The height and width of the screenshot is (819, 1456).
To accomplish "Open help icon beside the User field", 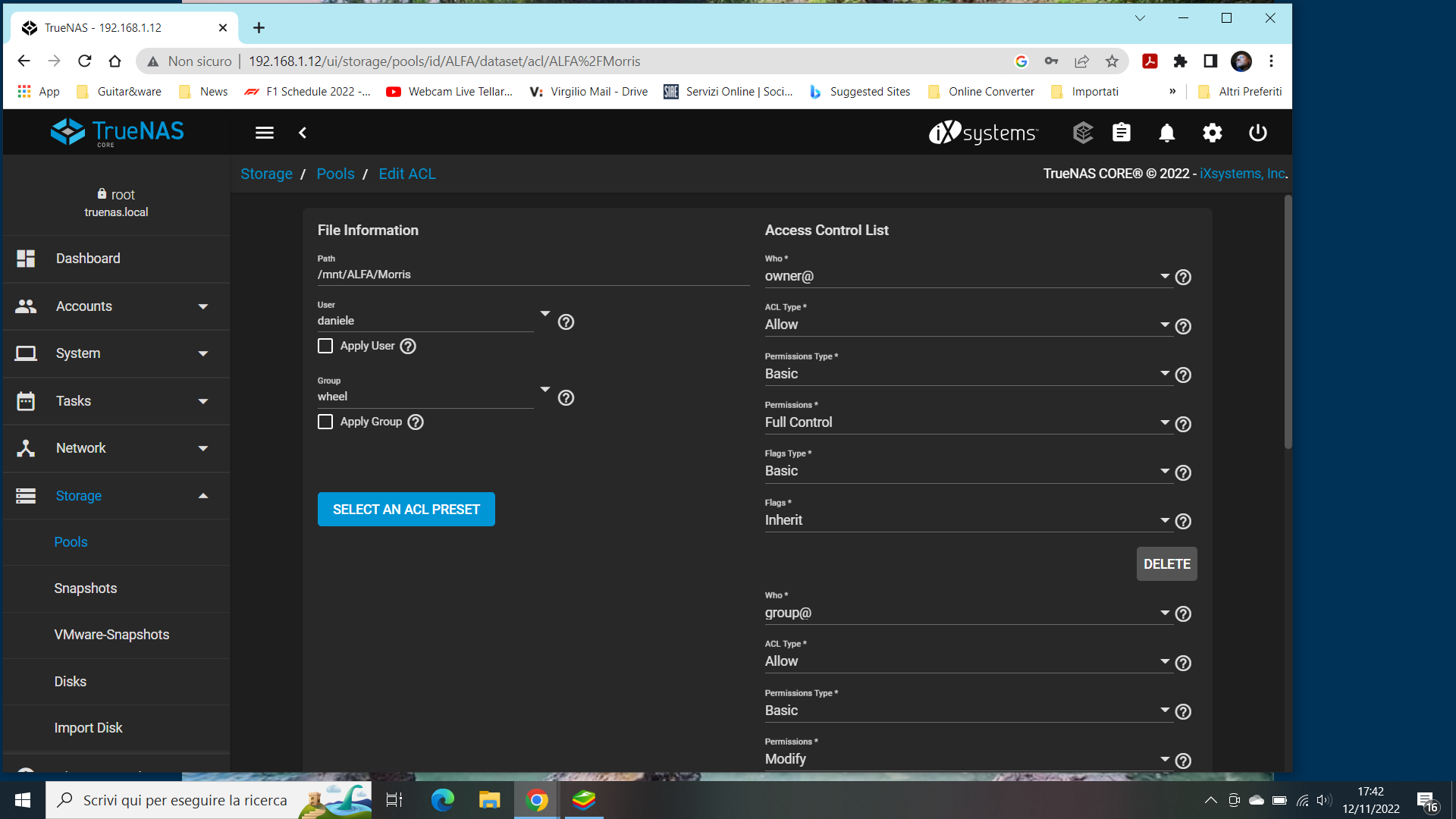I will tap(566, 322).
